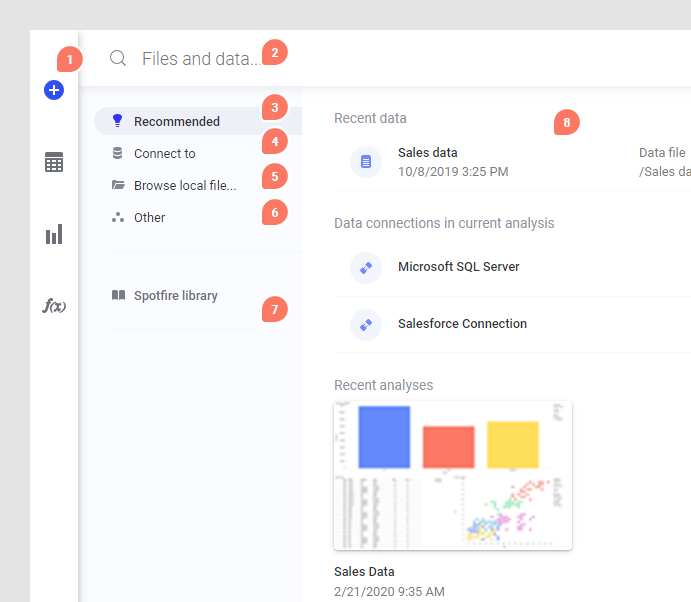
Task: Open the Sales Data analysis thumbnail
Action: pos(453,475)
